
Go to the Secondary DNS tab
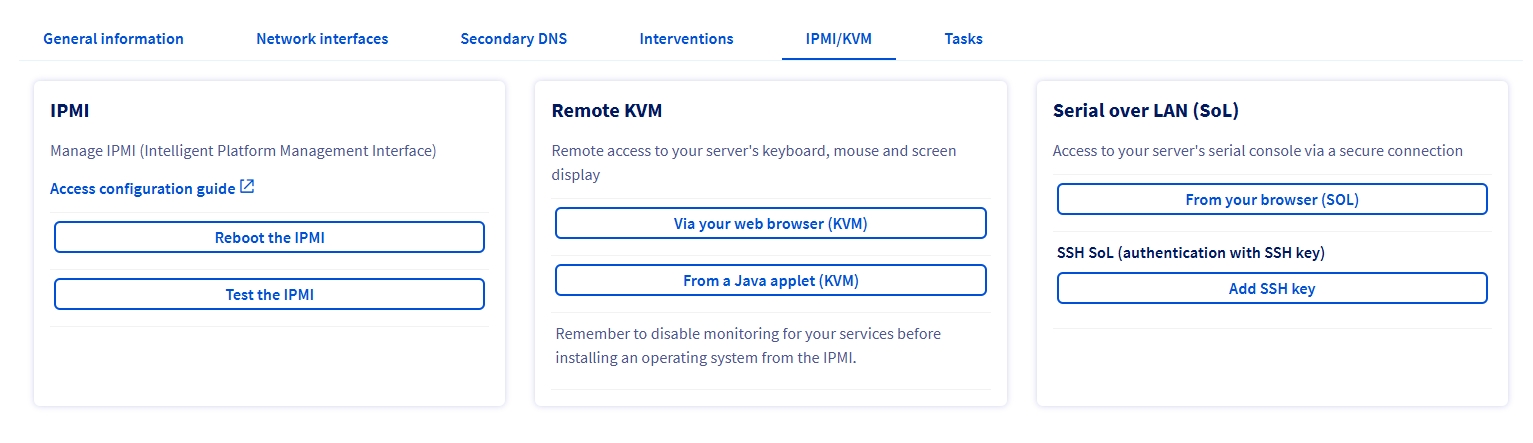[513, 39]
